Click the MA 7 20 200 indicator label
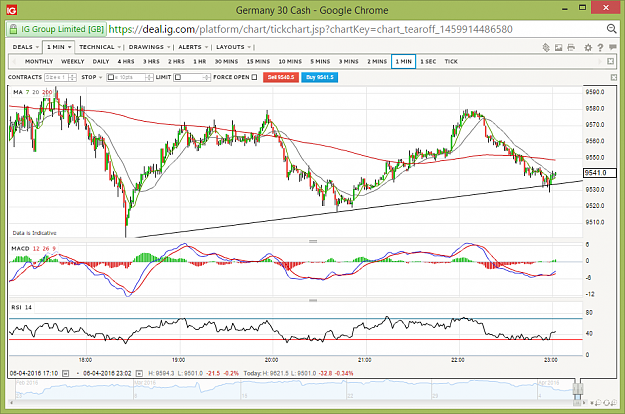625x414 pixels. (32, 92)
